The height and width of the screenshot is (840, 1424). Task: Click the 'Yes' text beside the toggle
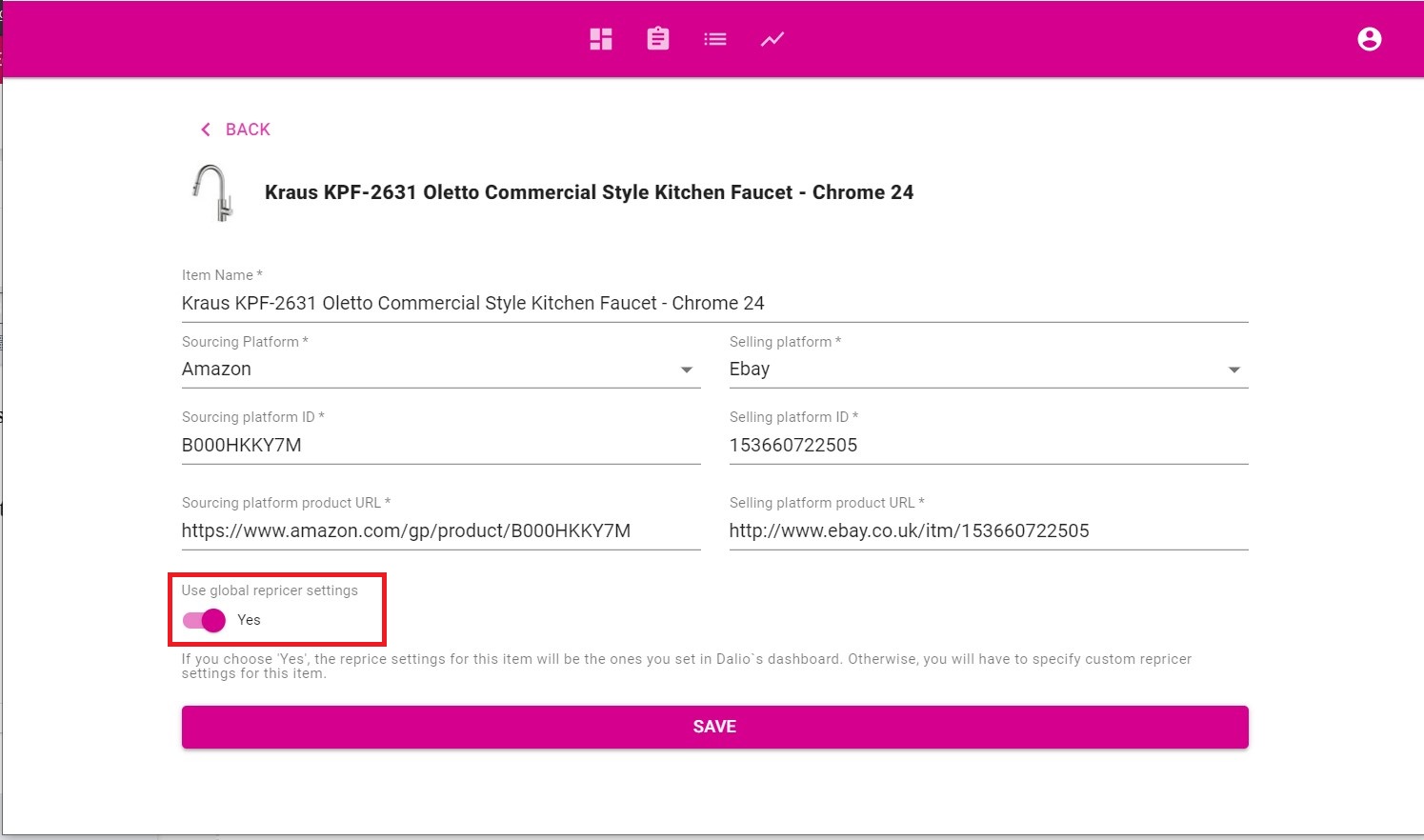(249, 620)
